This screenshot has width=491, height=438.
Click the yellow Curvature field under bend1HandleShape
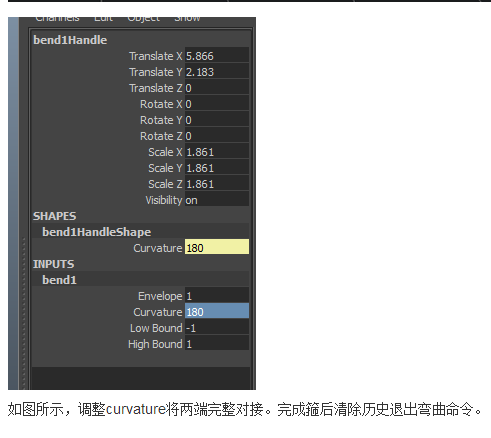point(217,248)
